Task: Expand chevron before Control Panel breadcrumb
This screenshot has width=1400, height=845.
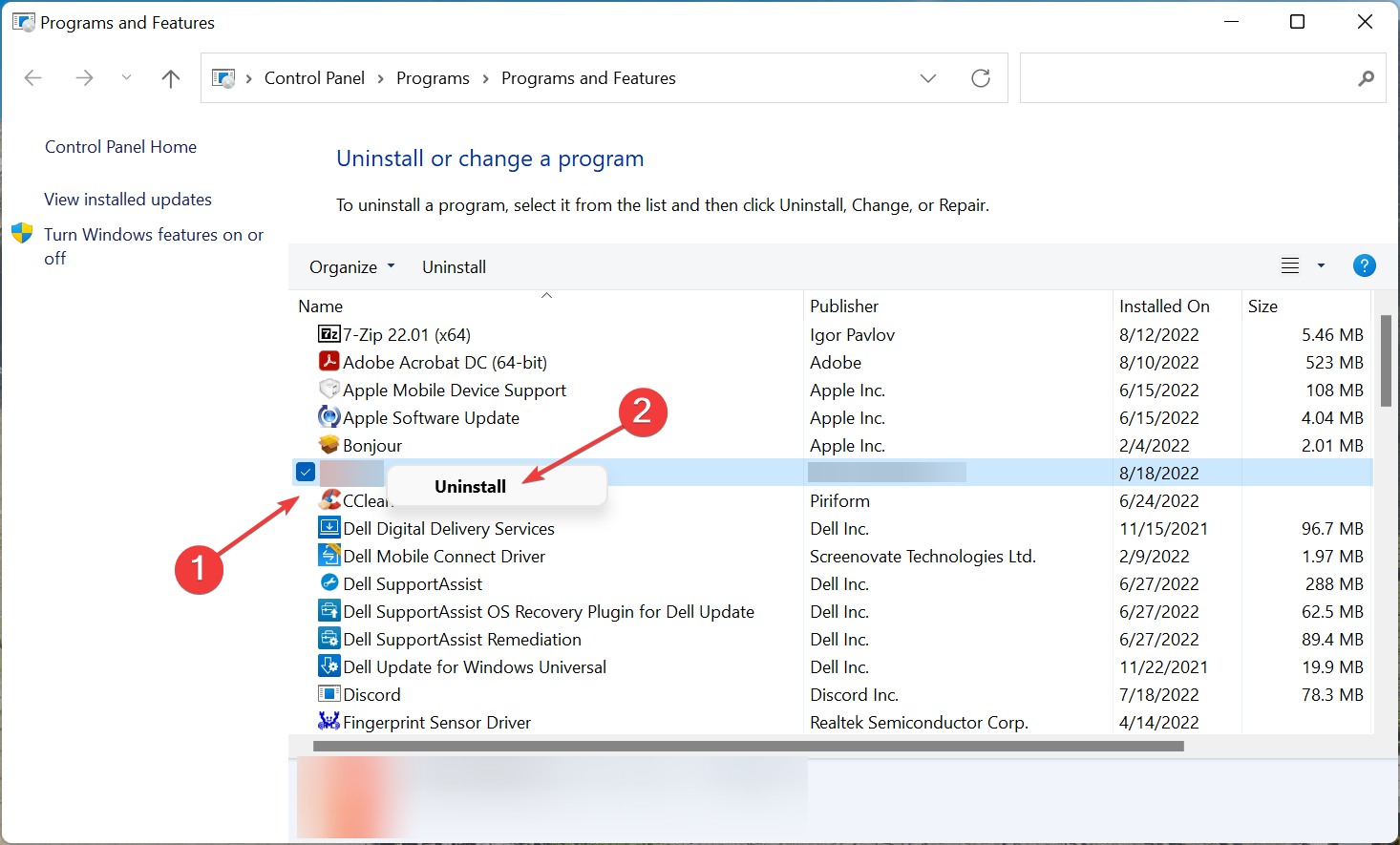Action: click(249, 78)
